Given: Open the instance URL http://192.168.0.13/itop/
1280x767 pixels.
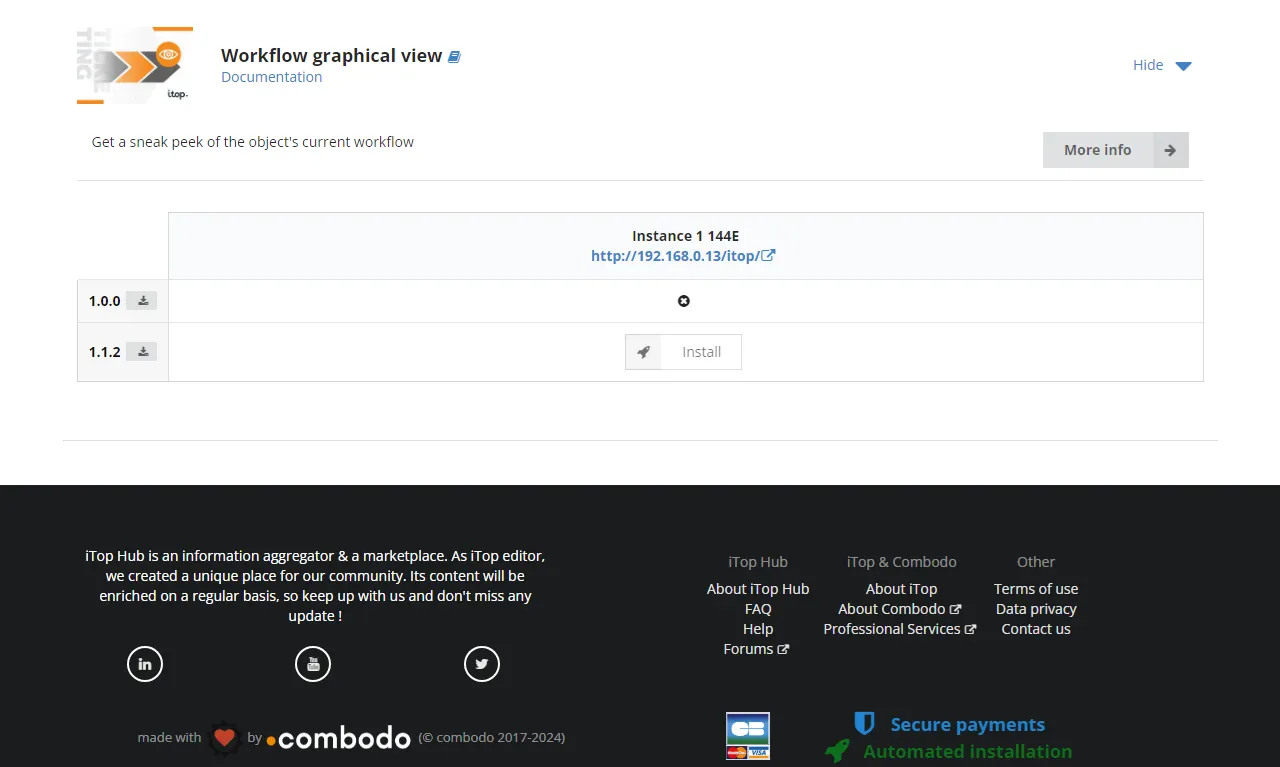Looking at the screenshot, I should point(675,256).
